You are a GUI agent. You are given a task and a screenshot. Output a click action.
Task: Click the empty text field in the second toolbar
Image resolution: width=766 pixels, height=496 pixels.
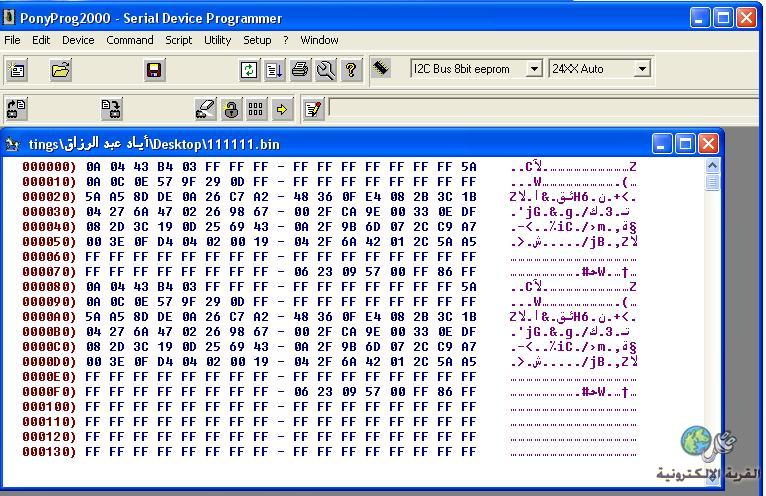point(543,108)
